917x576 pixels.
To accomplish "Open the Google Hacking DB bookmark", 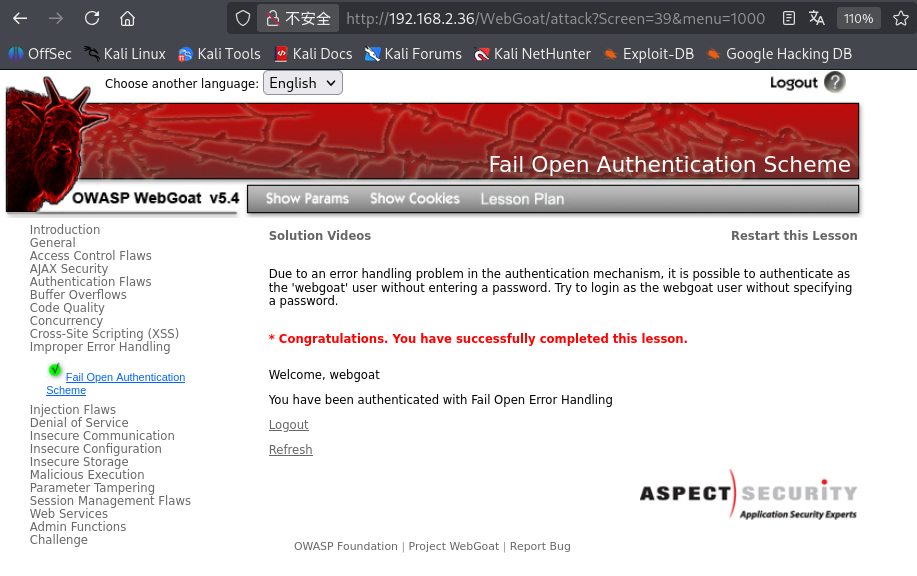I will [779, 54].
